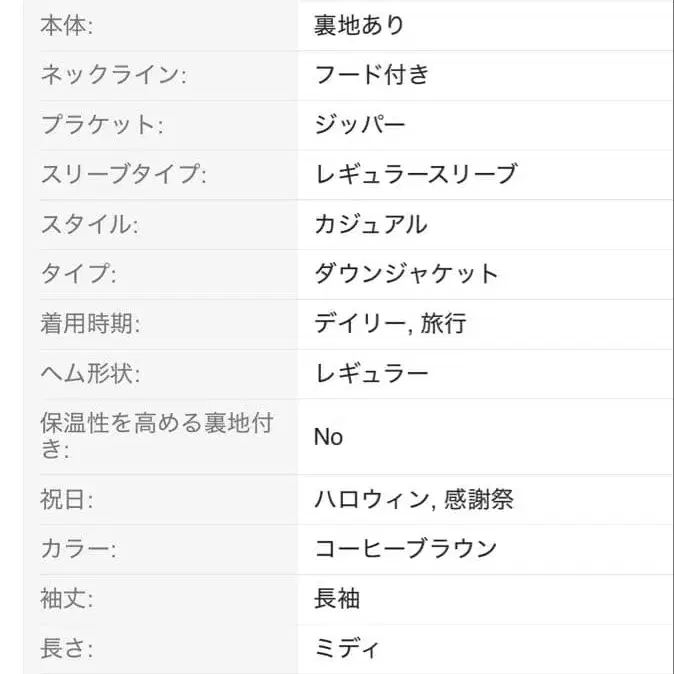The width and height of the screenshot is (674, 674).
Task: Click the スリーブタイプ label
Action: [x=123, y=174]
